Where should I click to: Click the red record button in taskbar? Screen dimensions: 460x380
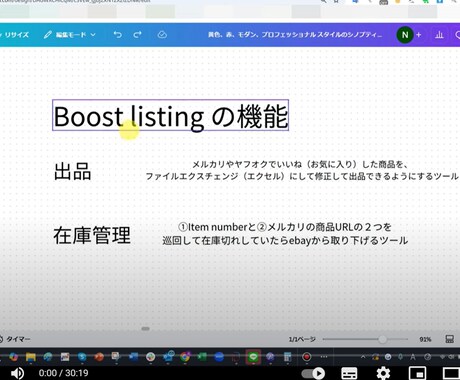click(x=306, y=357)
